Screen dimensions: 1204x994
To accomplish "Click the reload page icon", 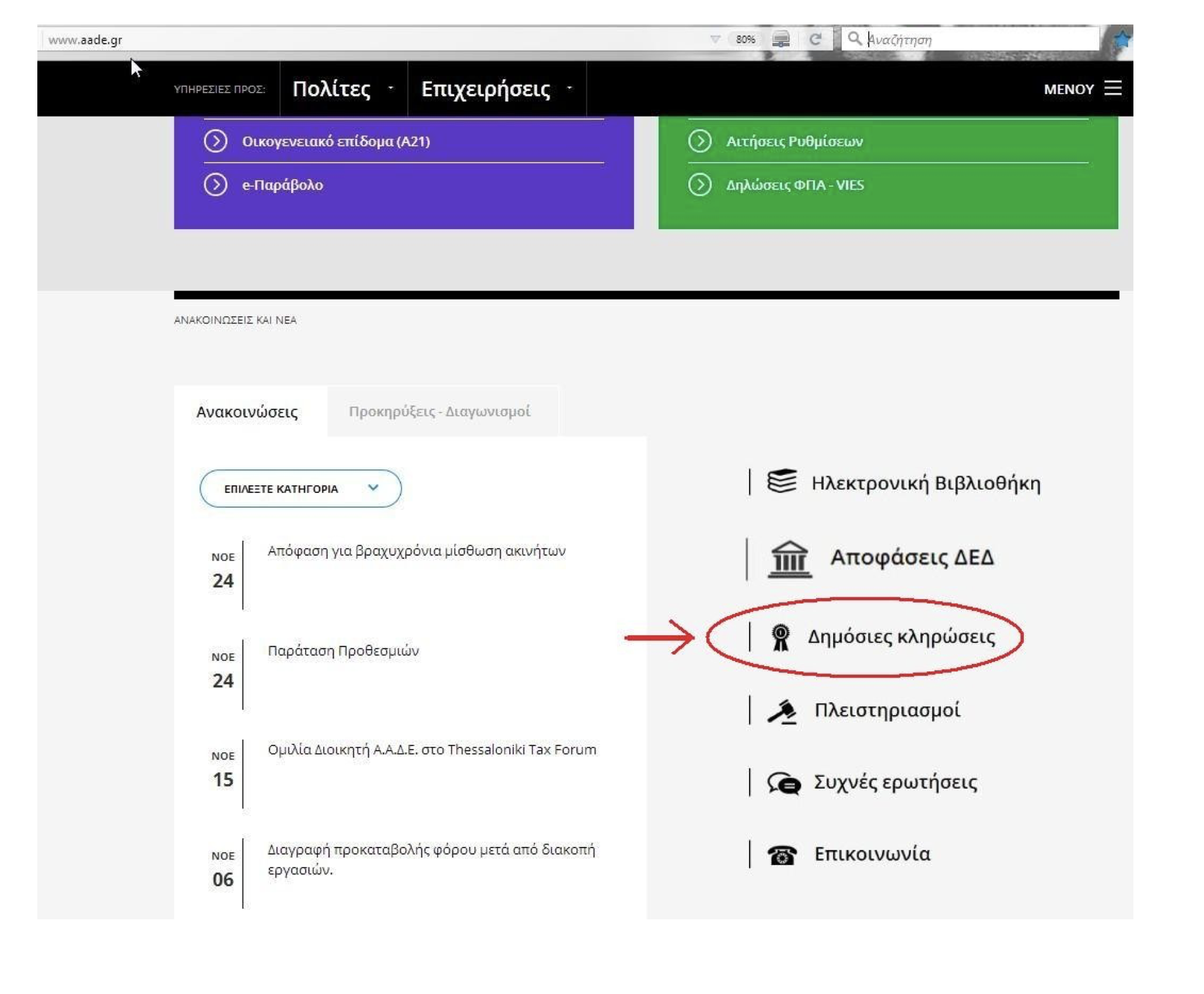I will pyautogui.click(x=815, y=39).
